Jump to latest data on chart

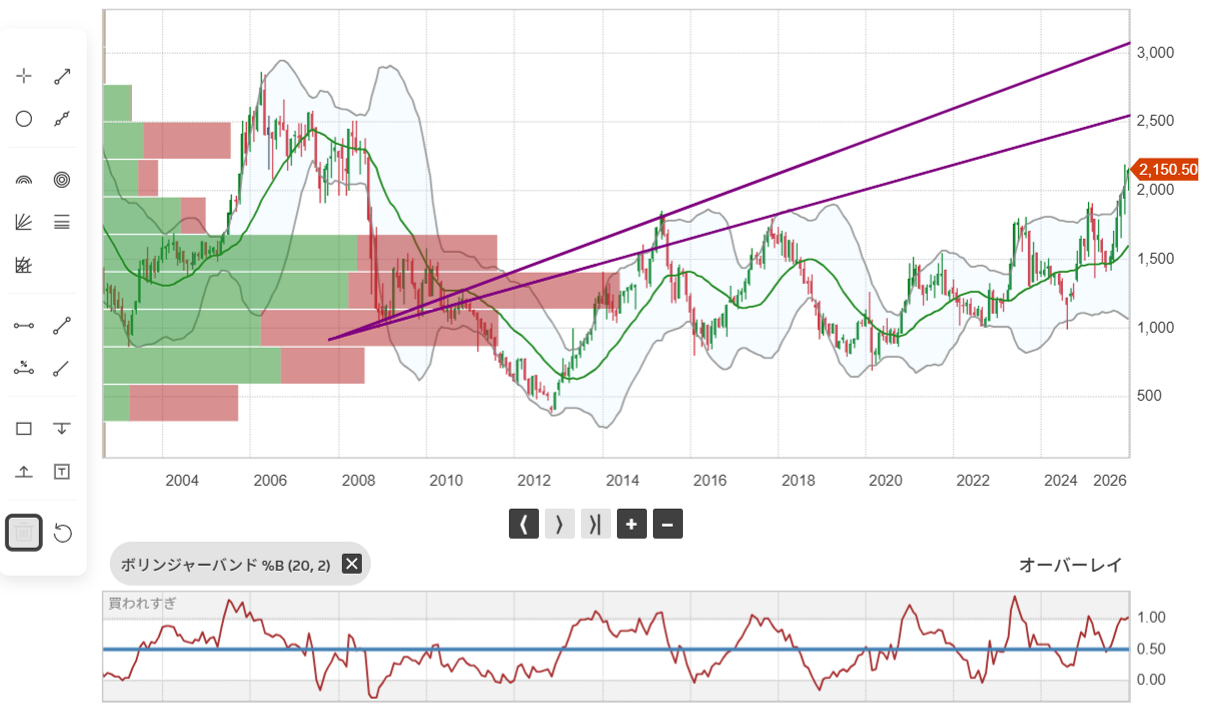[595, 524]
